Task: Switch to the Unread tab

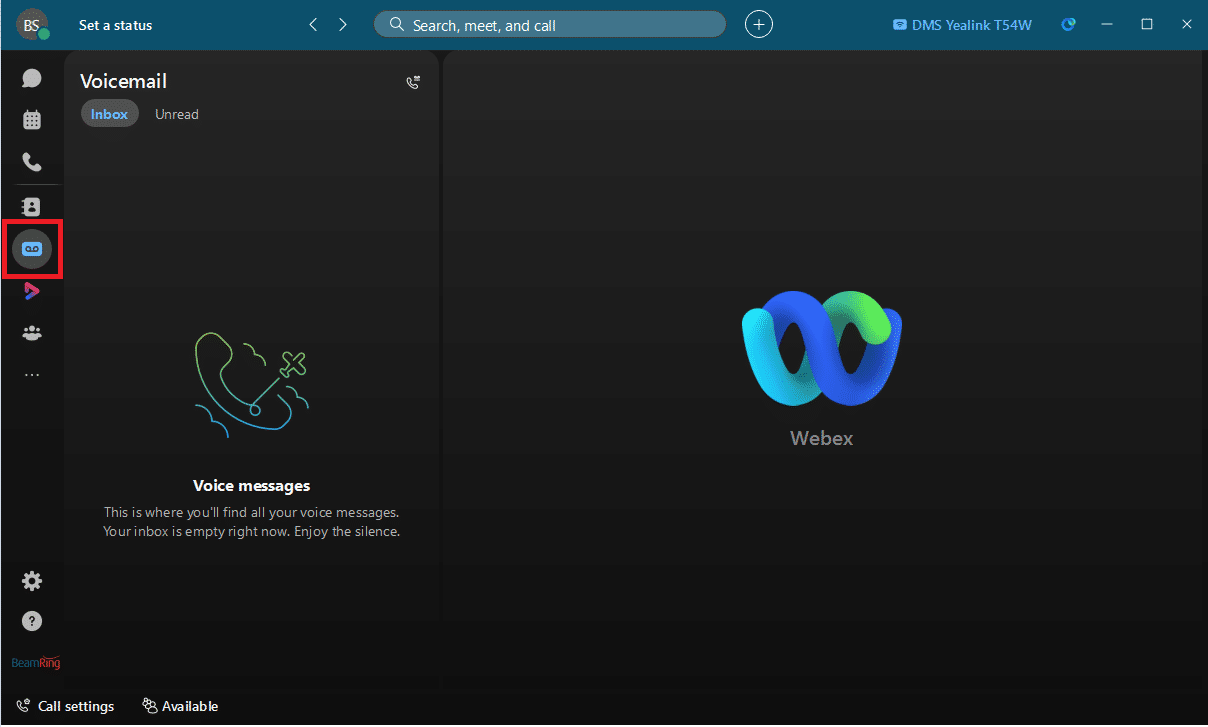Action: [x=177, y=114]
